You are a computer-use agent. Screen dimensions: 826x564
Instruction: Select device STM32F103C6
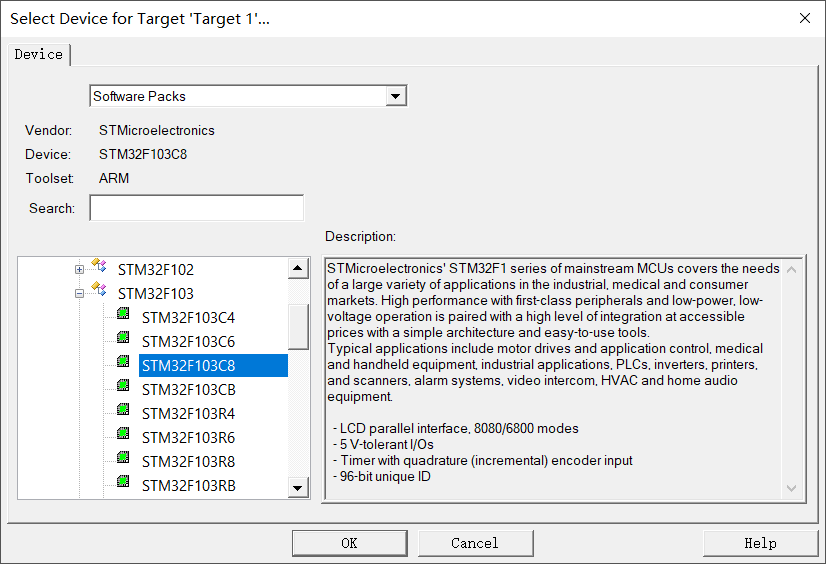188,342
